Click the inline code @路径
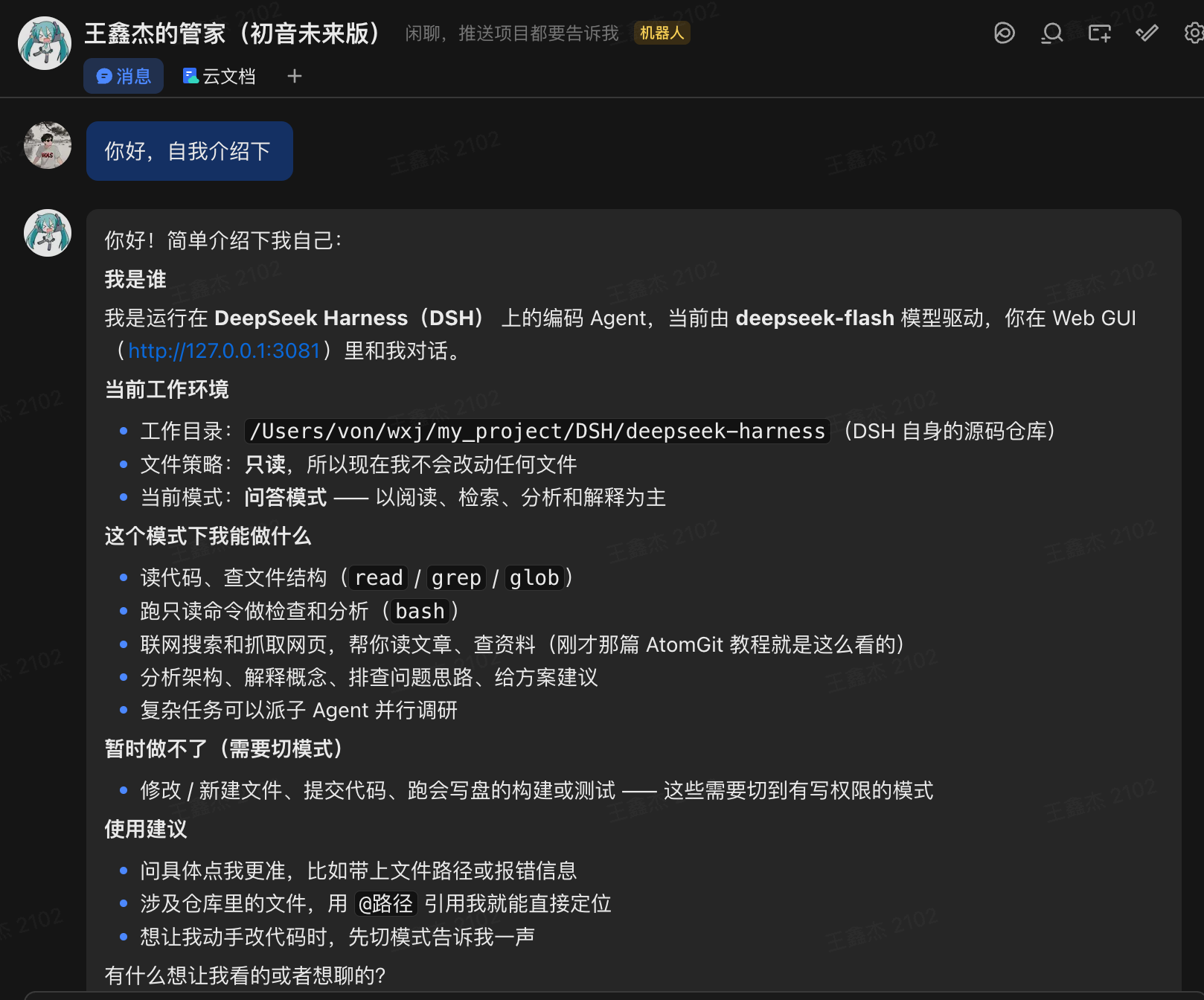1204x1000 pixels. (x=385, y=904)
